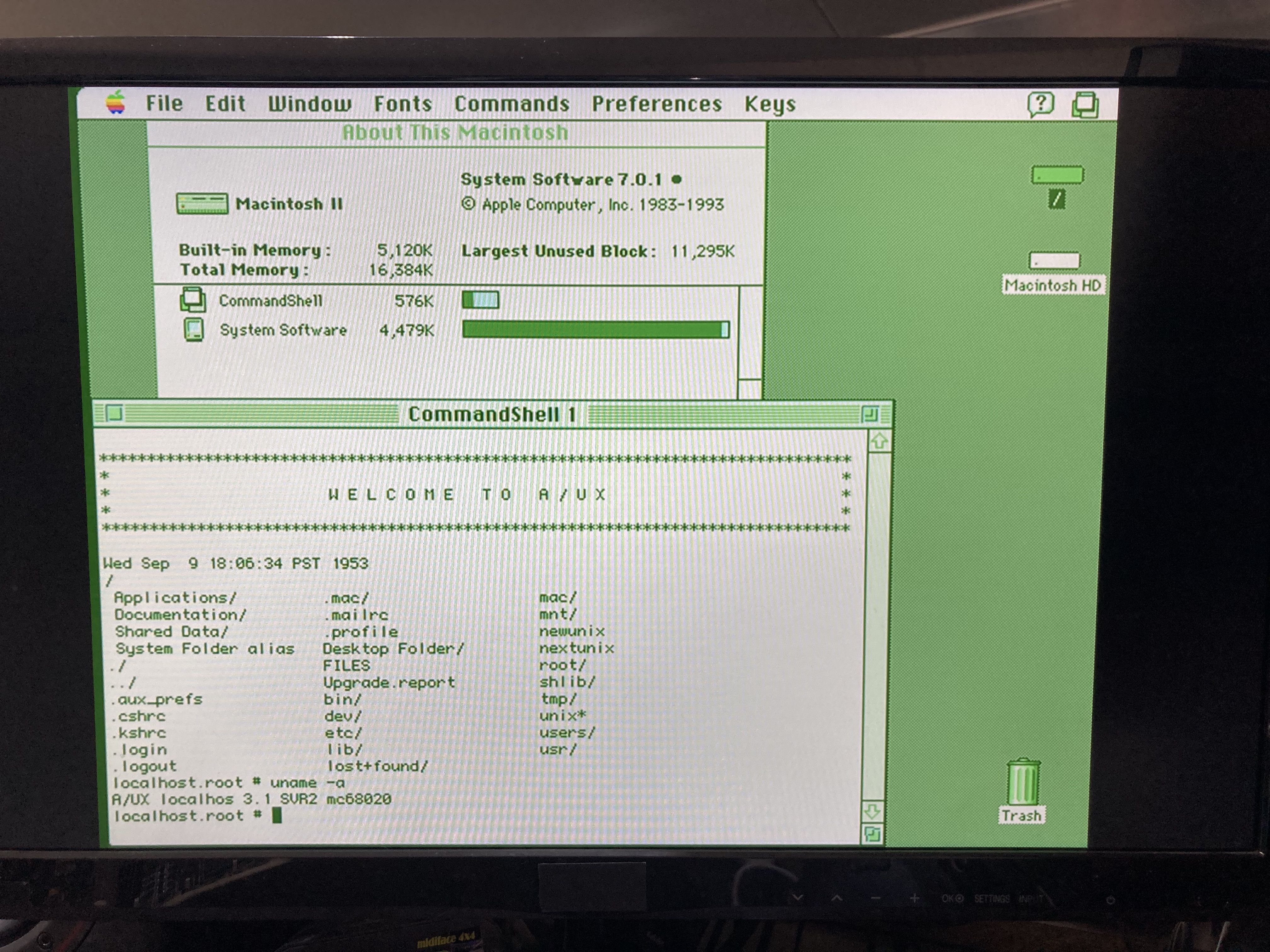Click the About This Macintosh title bar
This screenshot has height=952, width=1270.
click(456, 133)
